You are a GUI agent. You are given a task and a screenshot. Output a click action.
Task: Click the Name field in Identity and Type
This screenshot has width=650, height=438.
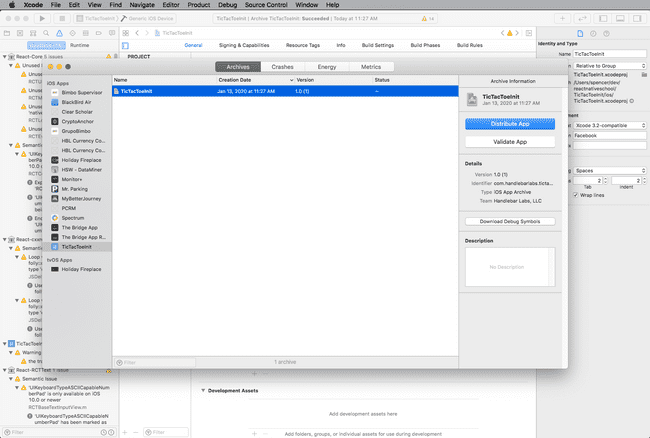pos(610,54)
